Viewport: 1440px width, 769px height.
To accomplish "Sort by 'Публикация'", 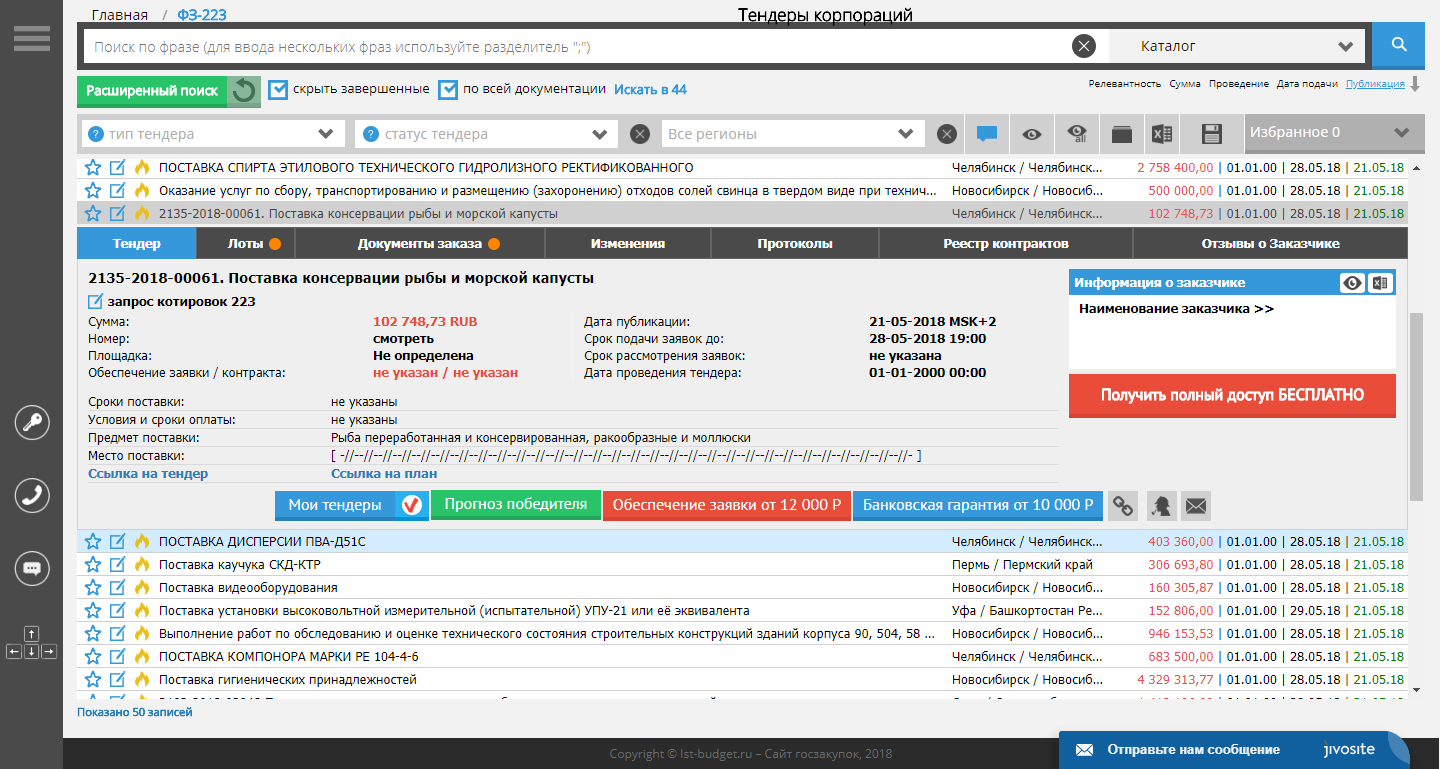I will click(1375, 84).
